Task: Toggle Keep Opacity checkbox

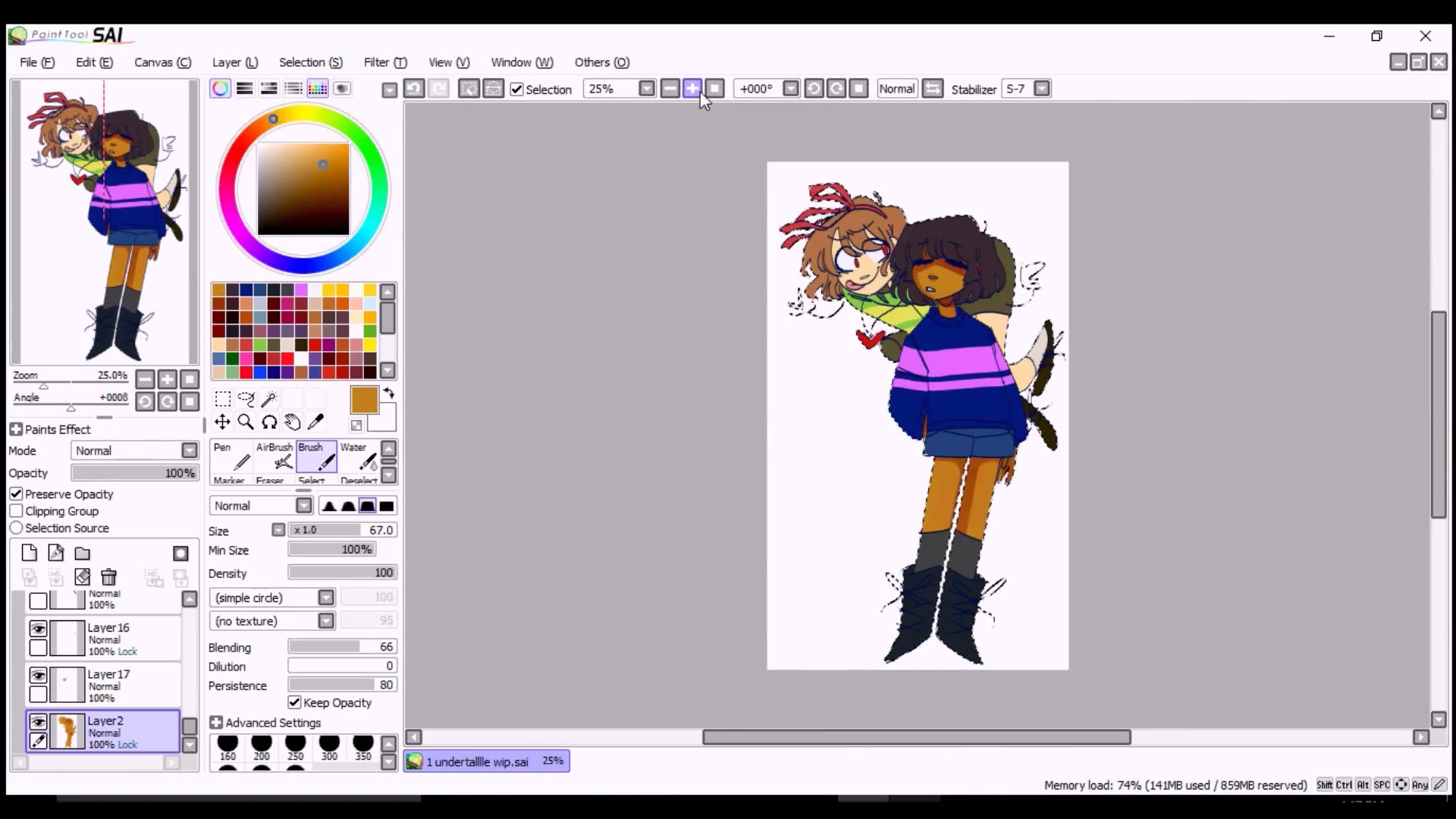Action: (x=294, y=702)
